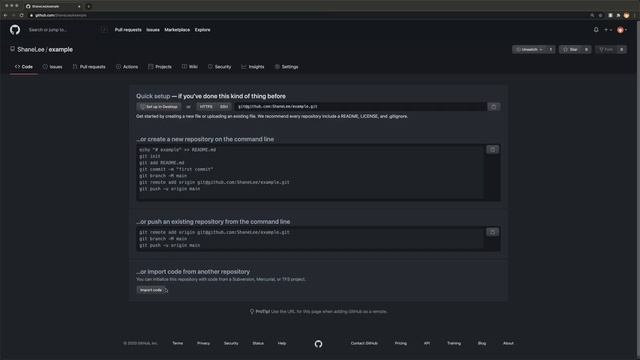Open repository Settings tab

(287, 67)
